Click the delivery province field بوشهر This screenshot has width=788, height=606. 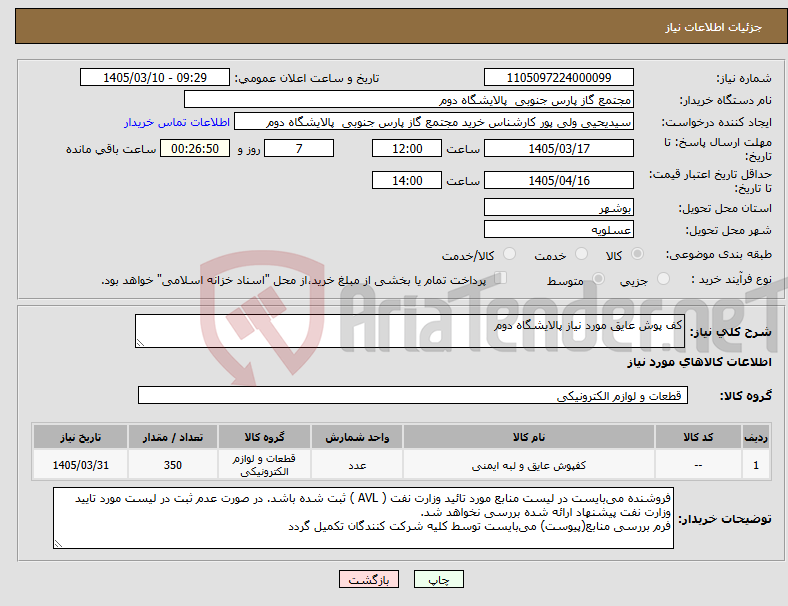pos(558,207)
